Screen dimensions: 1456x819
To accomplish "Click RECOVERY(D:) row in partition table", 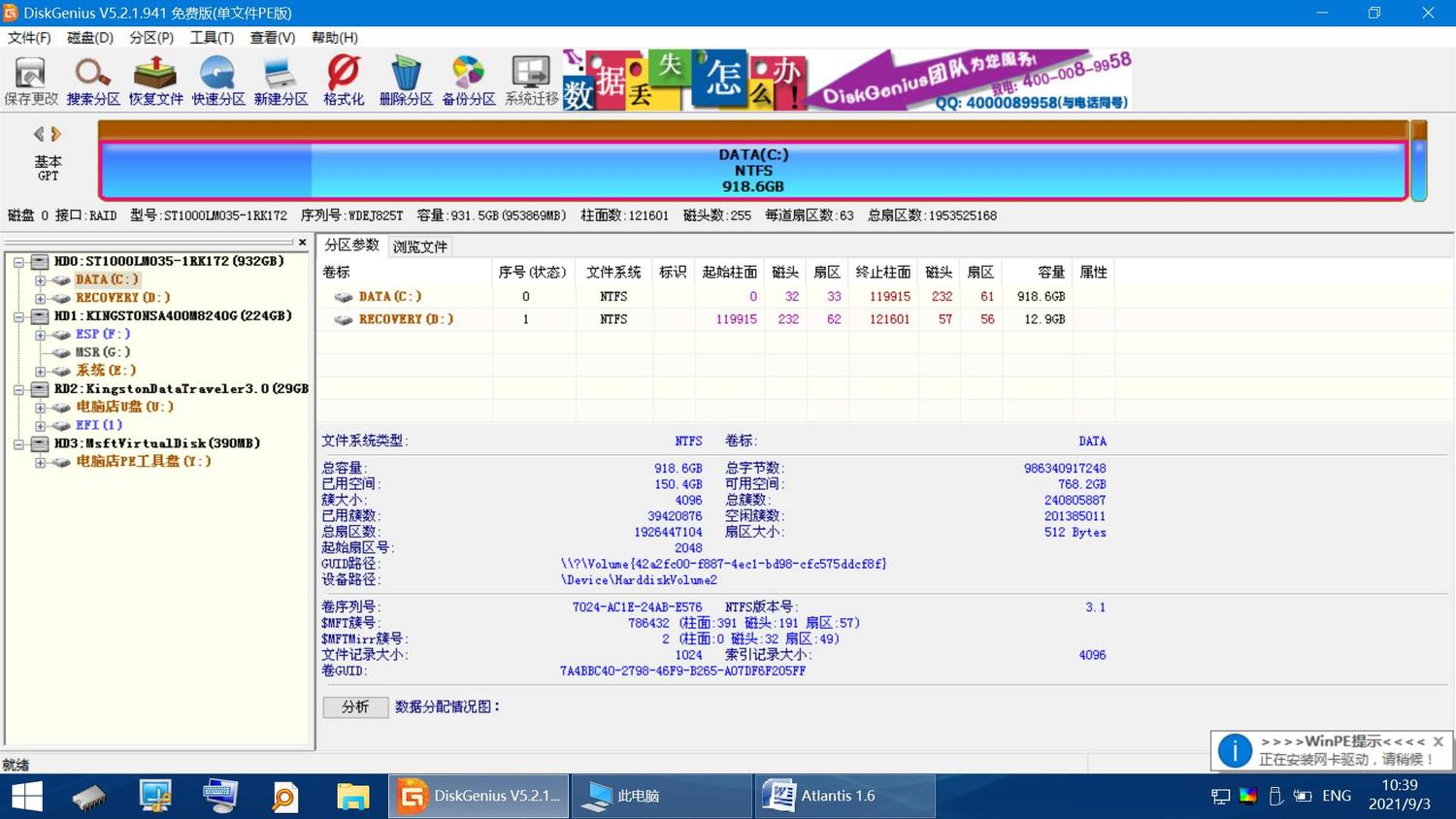I will pos(714,319).
